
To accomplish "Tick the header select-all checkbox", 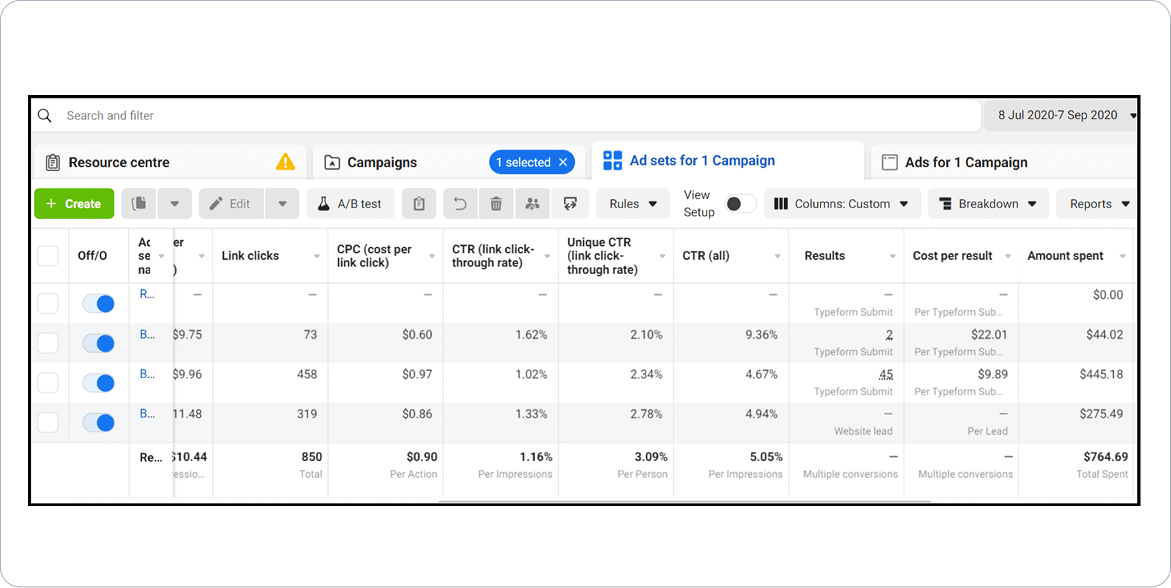I will click(48, 256).
